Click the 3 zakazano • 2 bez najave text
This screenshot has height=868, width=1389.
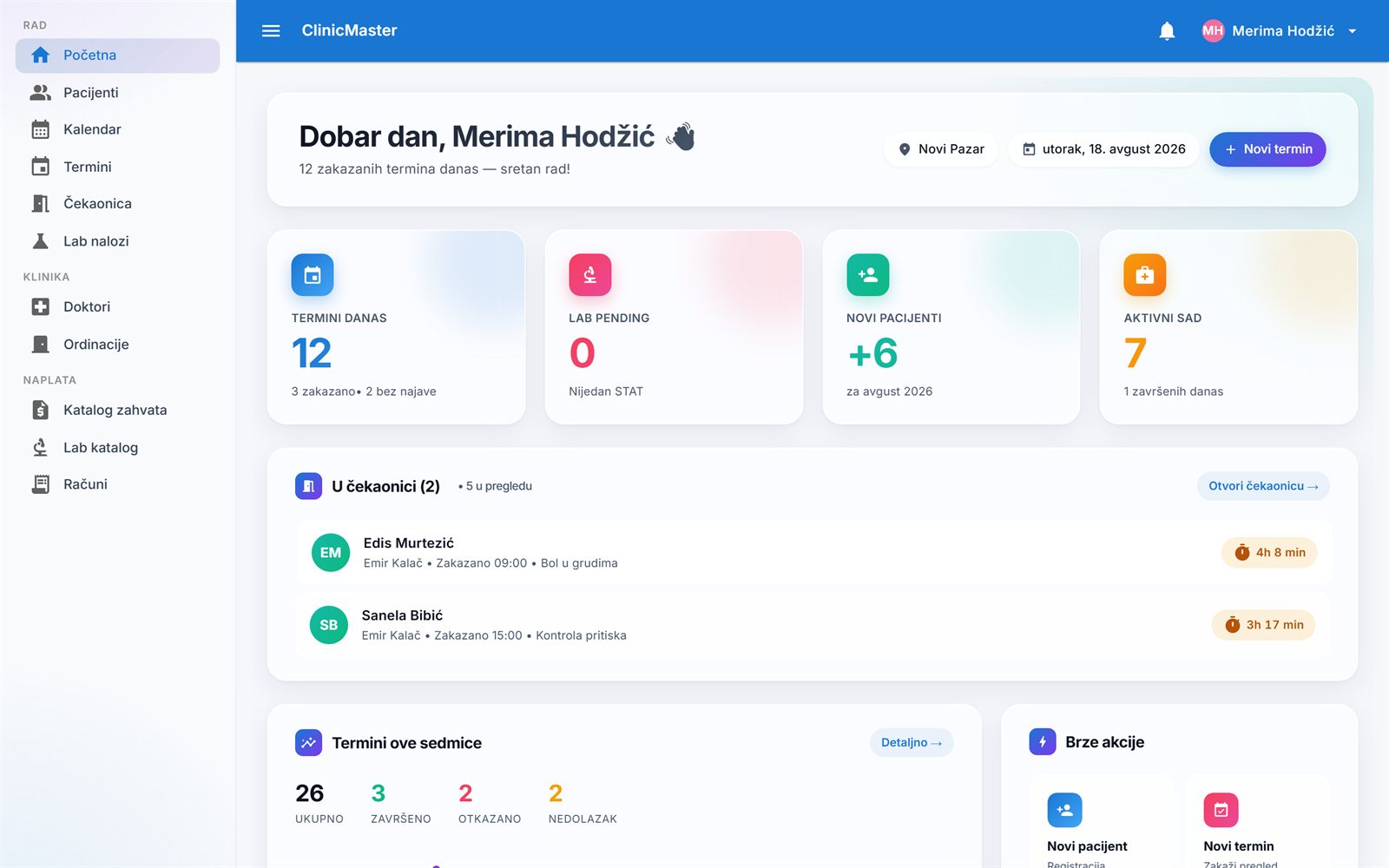click(364, 391)
